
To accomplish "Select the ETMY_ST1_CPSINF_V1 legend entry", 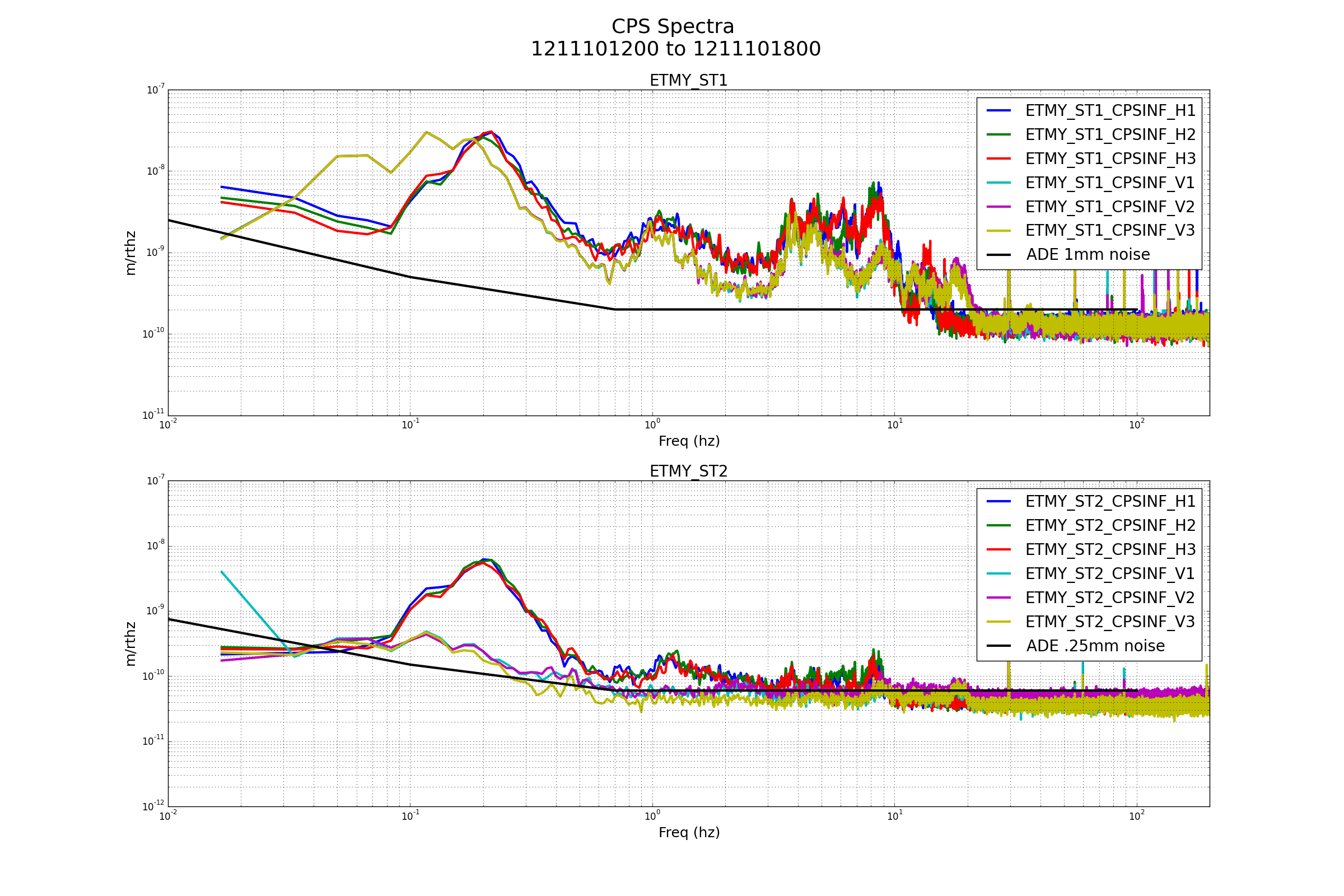I will click(x=1110, y=183).
